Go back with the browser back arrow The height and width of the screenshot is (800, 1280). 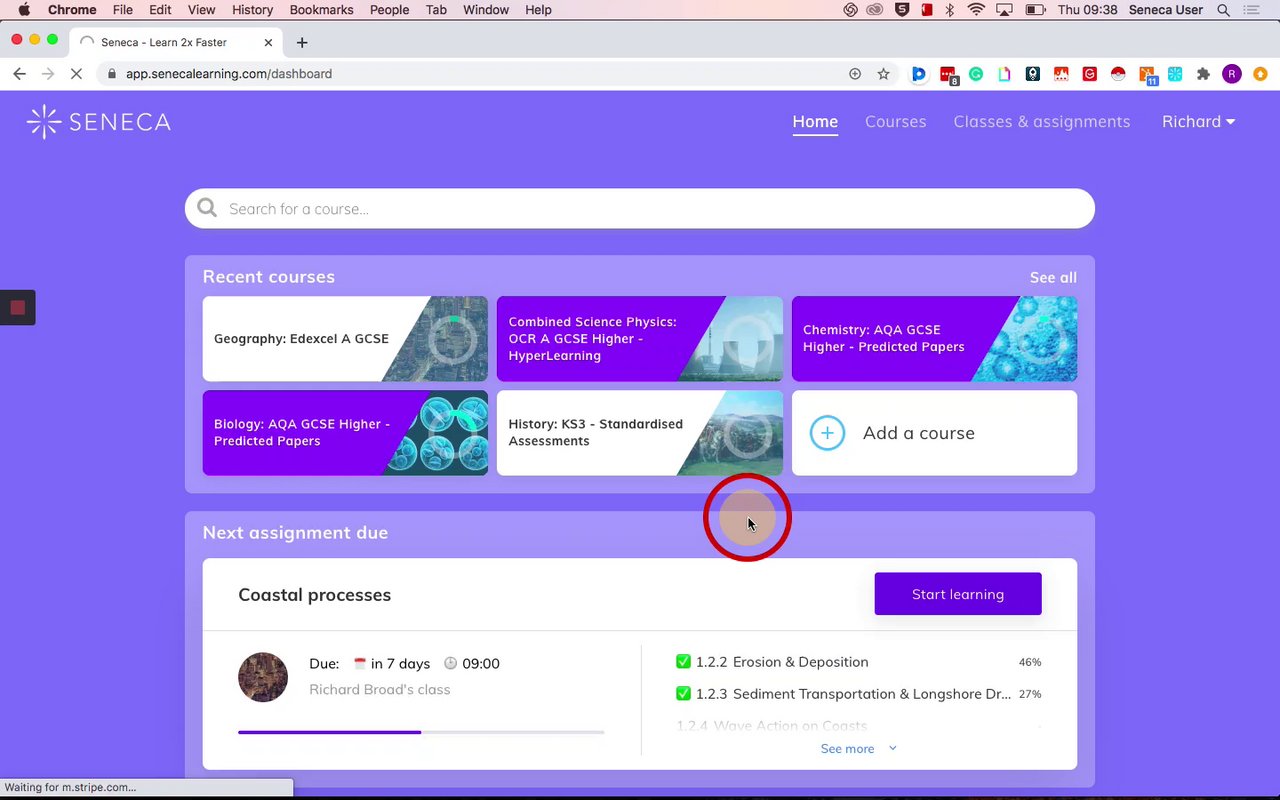click(19, 74)
